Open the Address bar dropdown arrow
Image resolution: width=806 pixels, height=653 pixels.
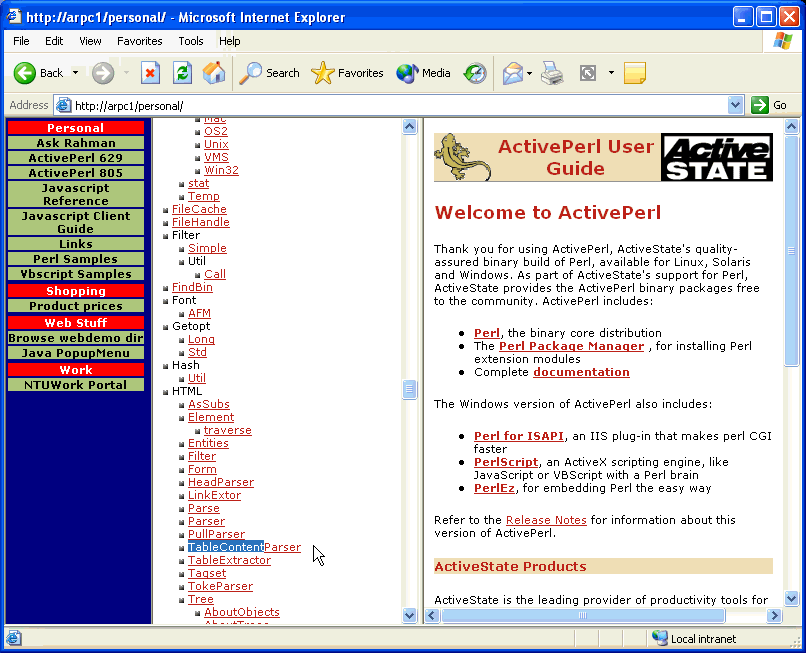coord(736,105)
